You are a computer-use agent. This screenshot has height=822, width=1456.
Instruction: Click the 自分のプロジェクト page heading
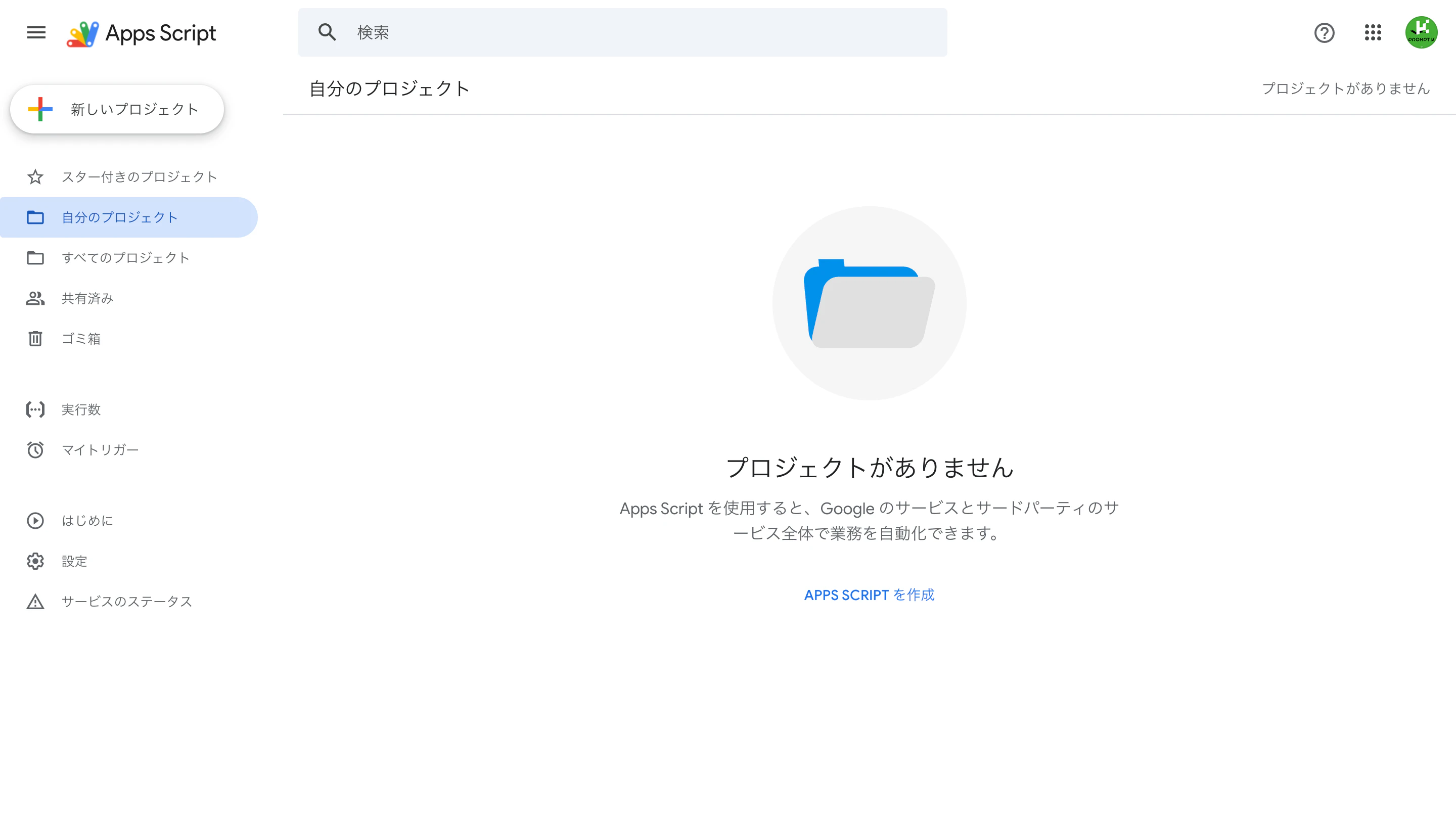point(389,88)
